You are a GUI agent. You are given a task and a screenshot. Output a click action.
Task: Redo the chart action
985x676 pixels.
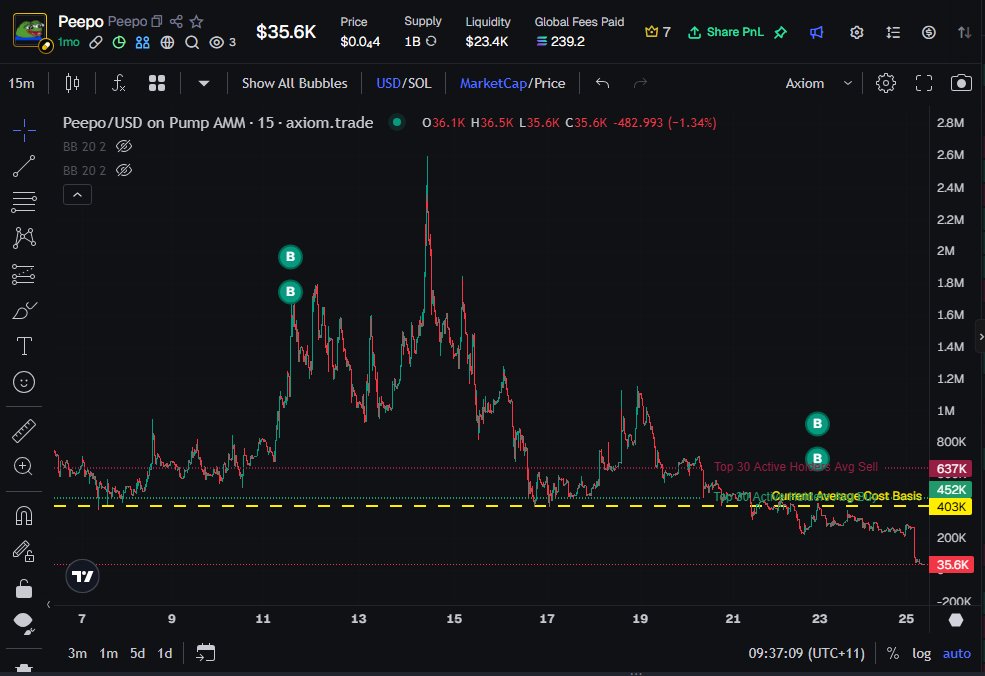click(640, 83)
